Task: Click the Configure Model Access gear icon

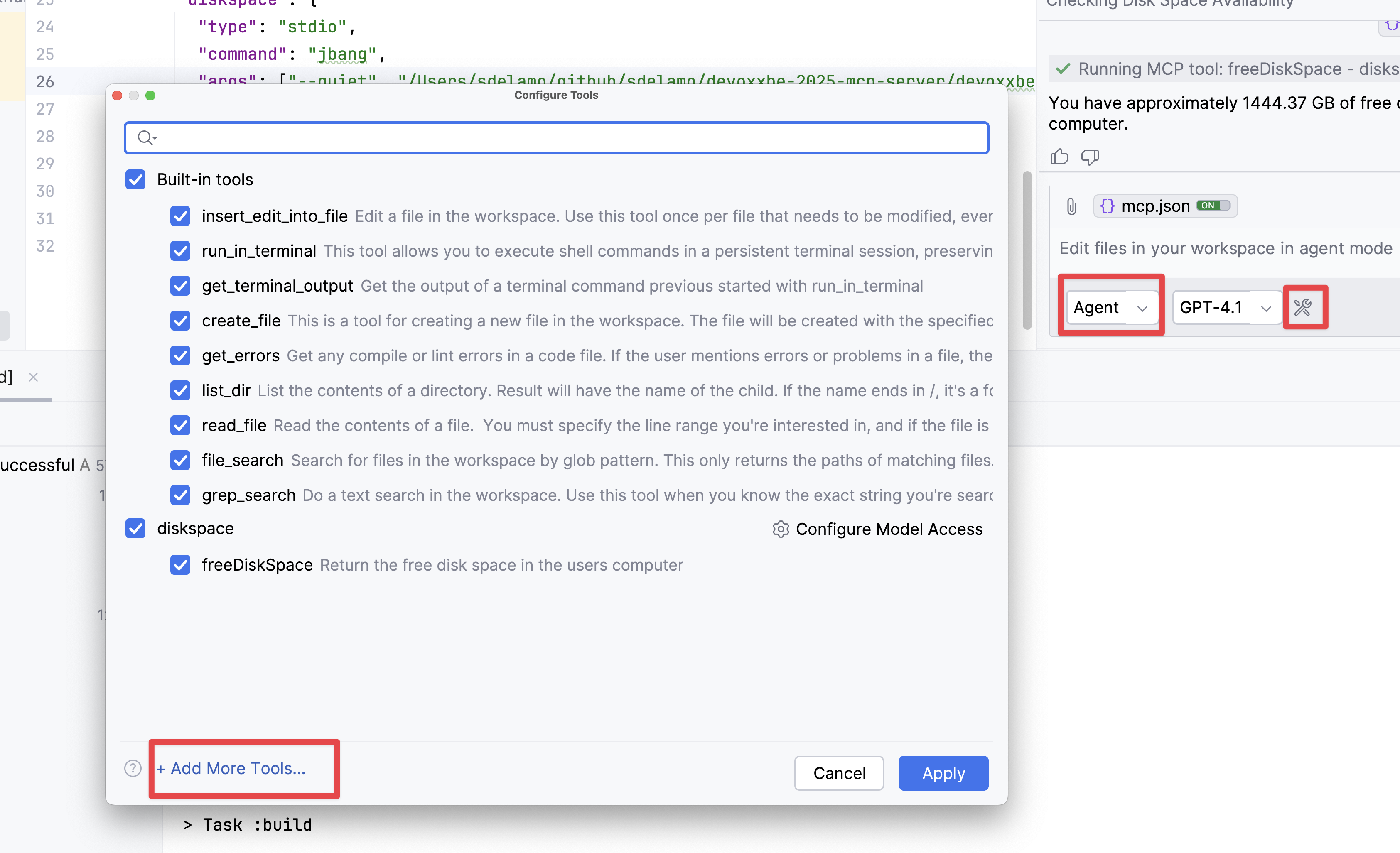Action: click(781, 529)
